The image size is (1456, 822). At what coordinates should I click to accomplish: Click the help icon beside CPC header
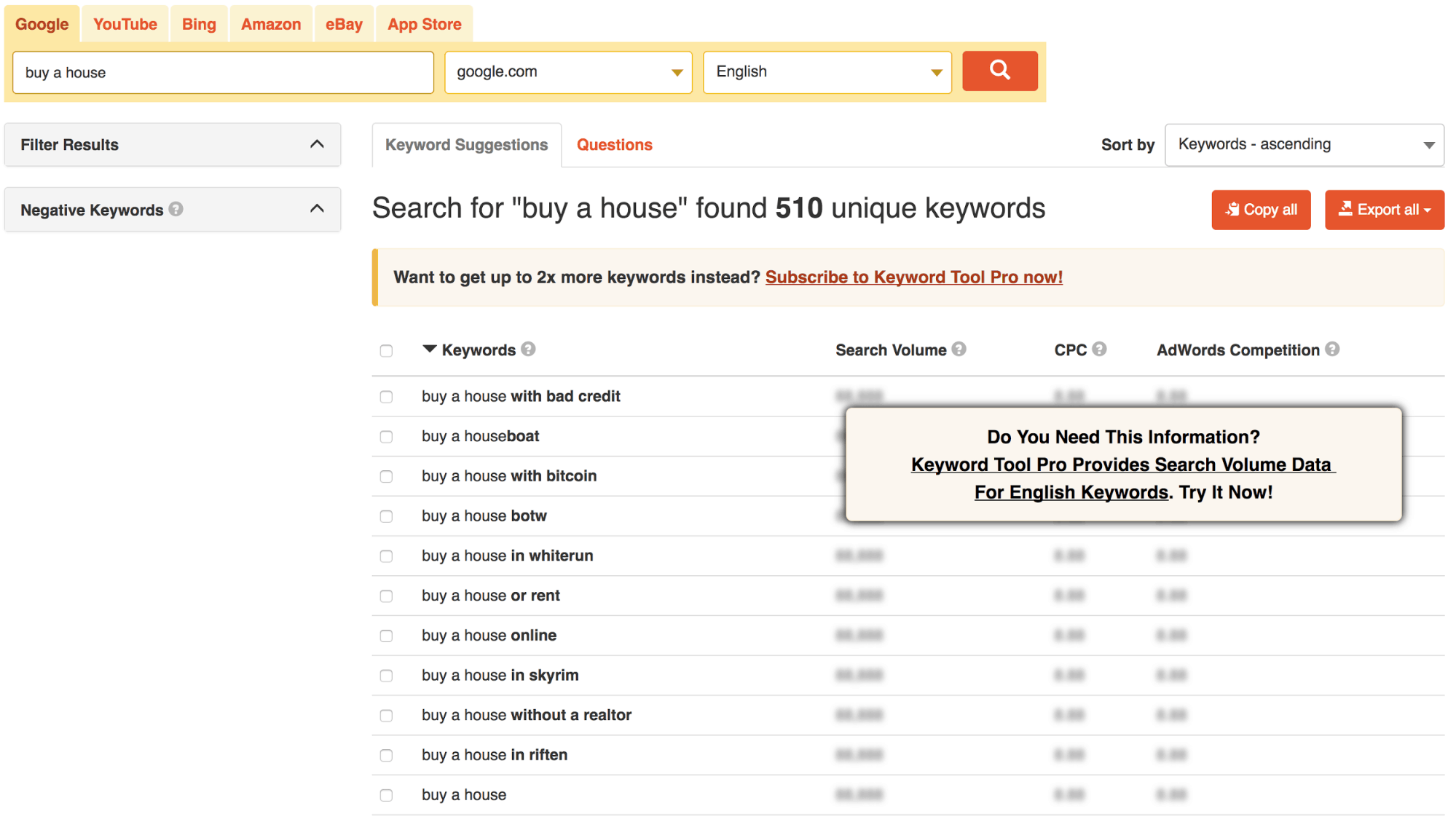click(1099, 349)
